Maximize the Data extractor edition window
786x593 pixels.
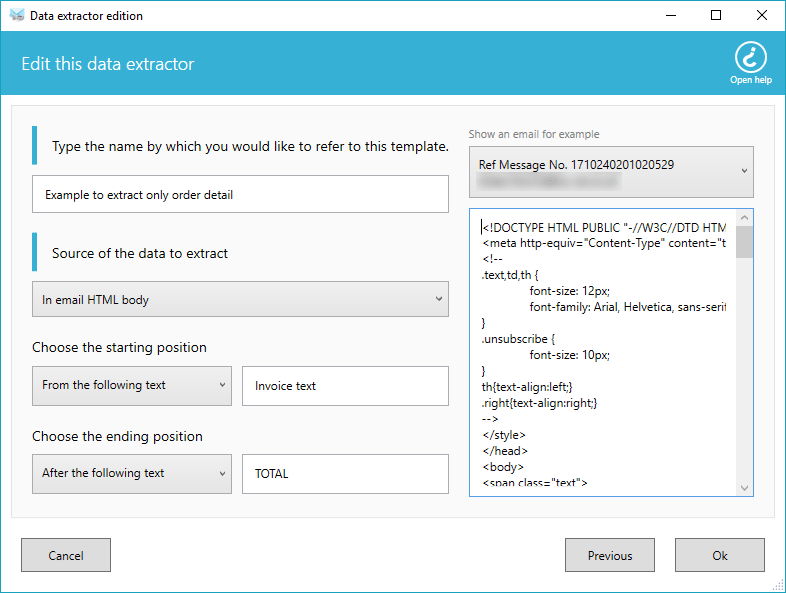(x=716, y=16)
